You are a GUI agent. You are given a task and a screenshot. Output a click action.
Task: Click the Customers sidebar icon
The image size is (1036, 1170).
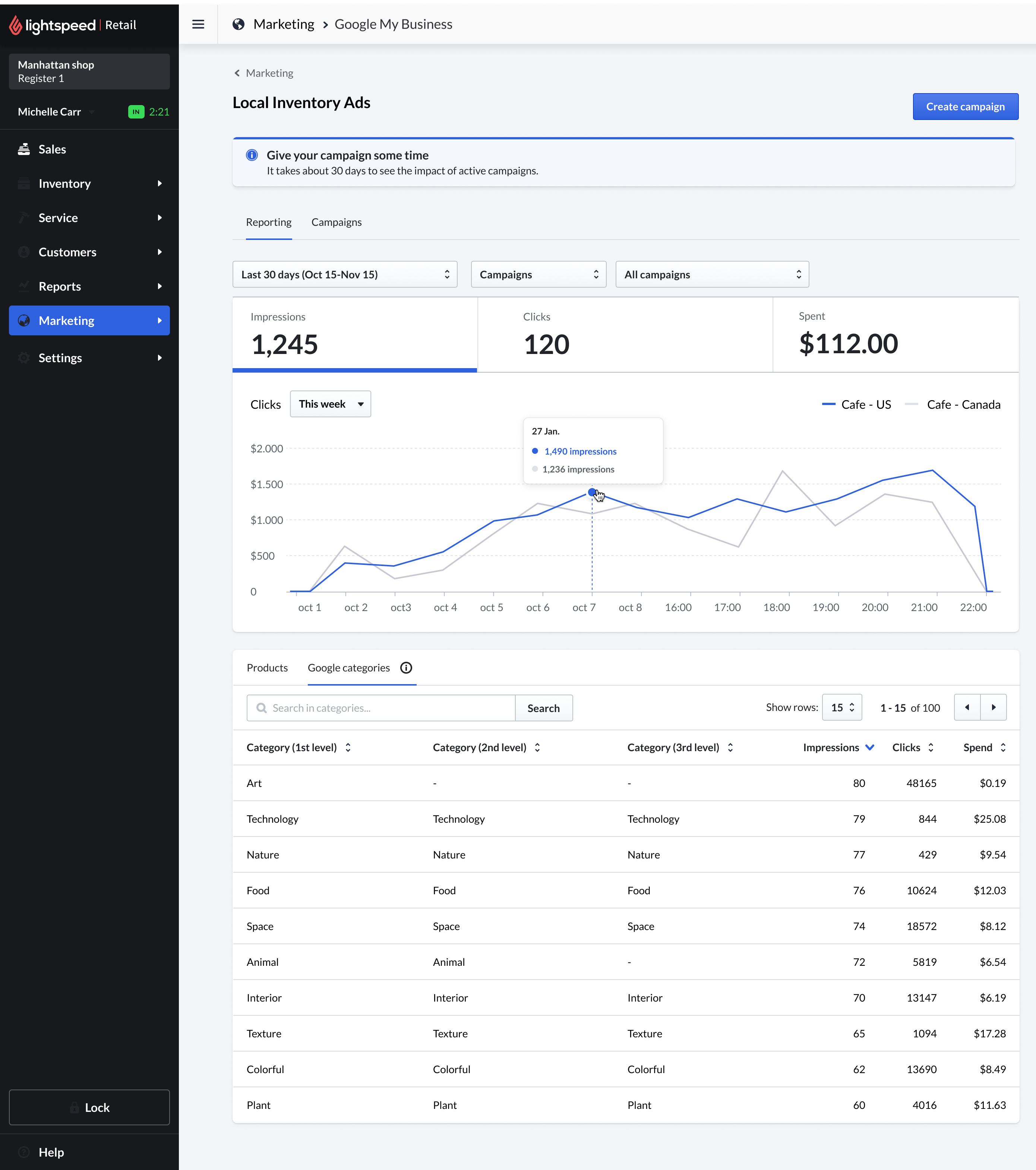pos(23,252)
